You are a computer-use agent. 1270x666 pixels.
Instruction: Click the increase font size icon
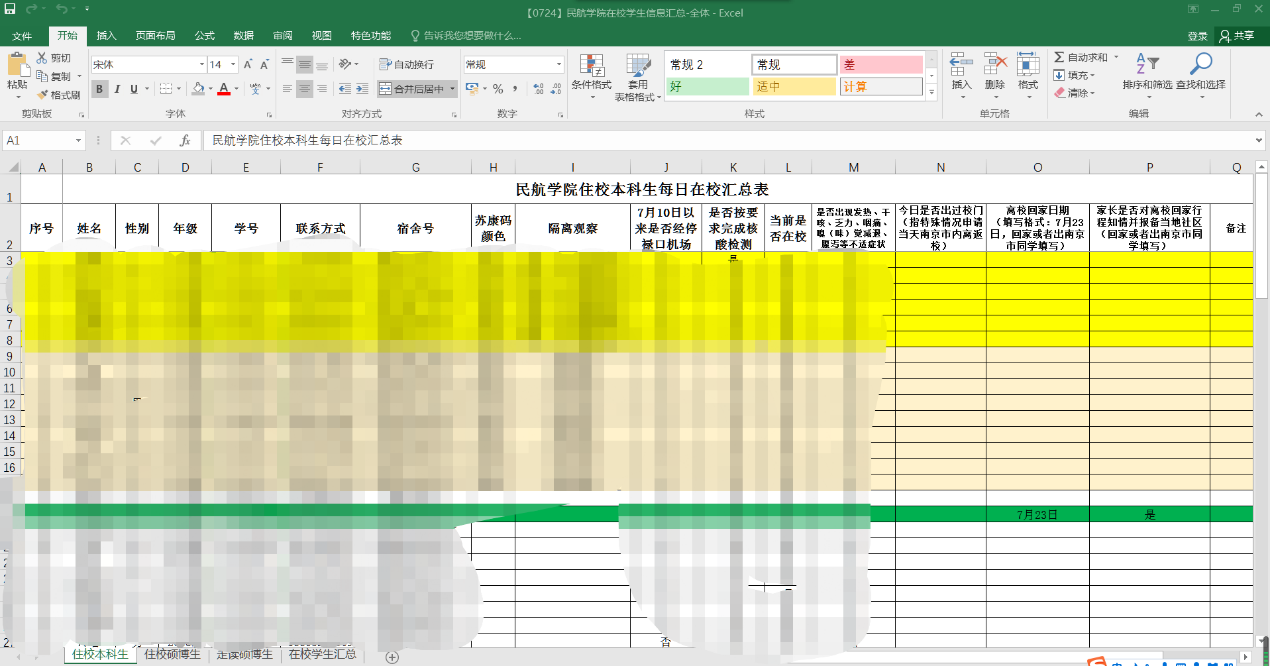247,64
